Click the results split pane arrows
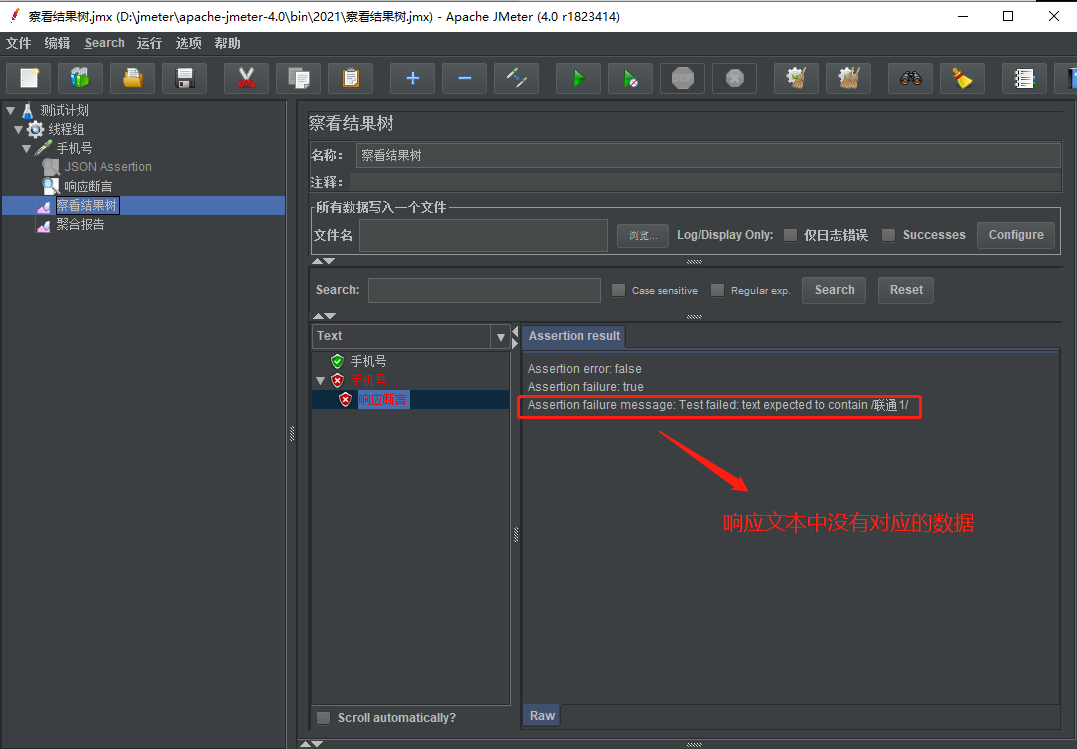The image size is (1077, 749). pos(515,337)
